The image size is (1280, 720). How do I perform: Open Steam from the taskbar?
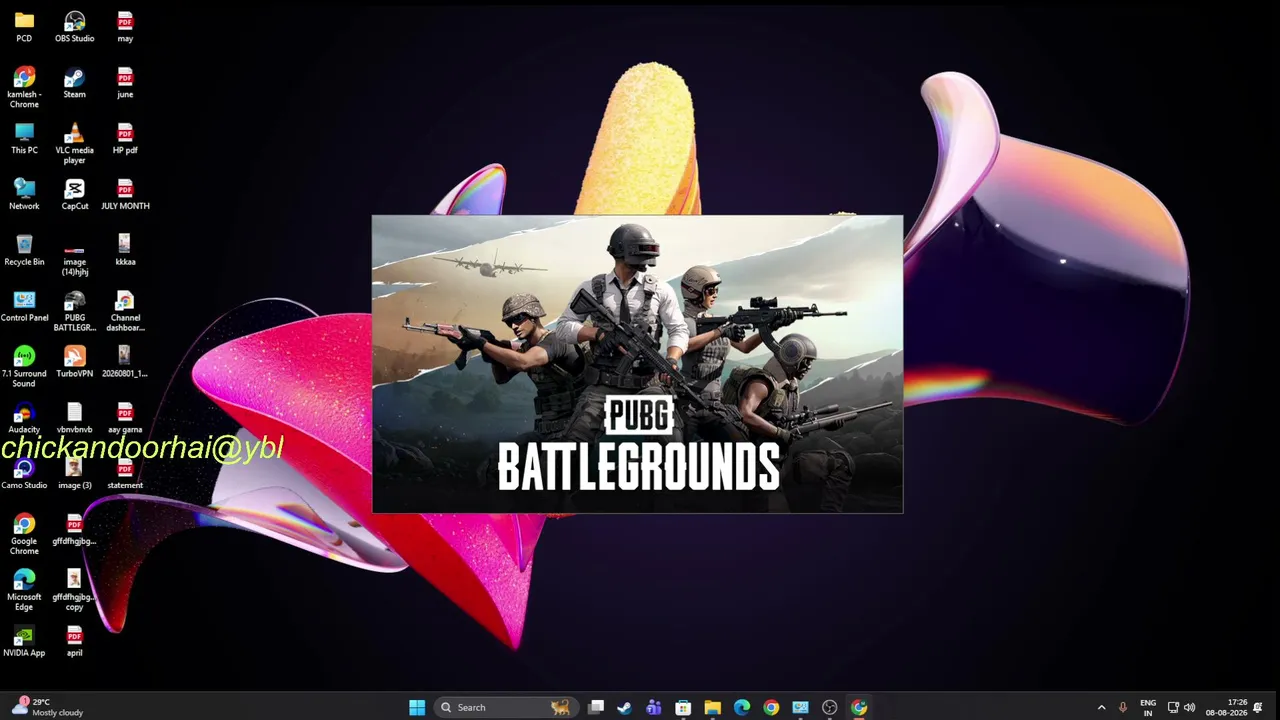point(625,708)
